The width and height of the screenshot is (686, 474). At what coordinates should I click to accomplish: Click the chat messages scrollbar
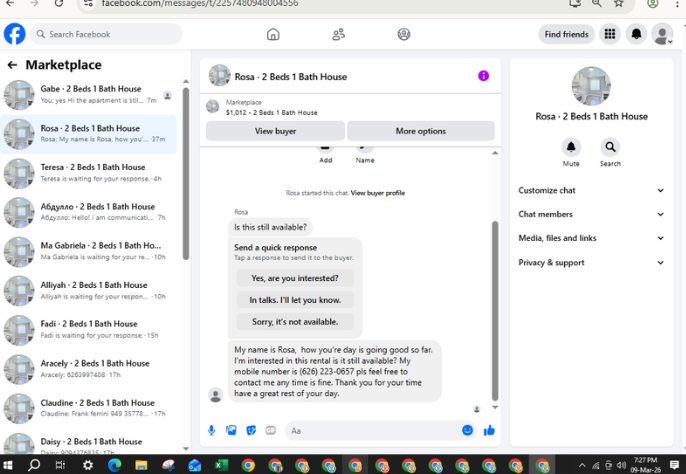[495, 311]
